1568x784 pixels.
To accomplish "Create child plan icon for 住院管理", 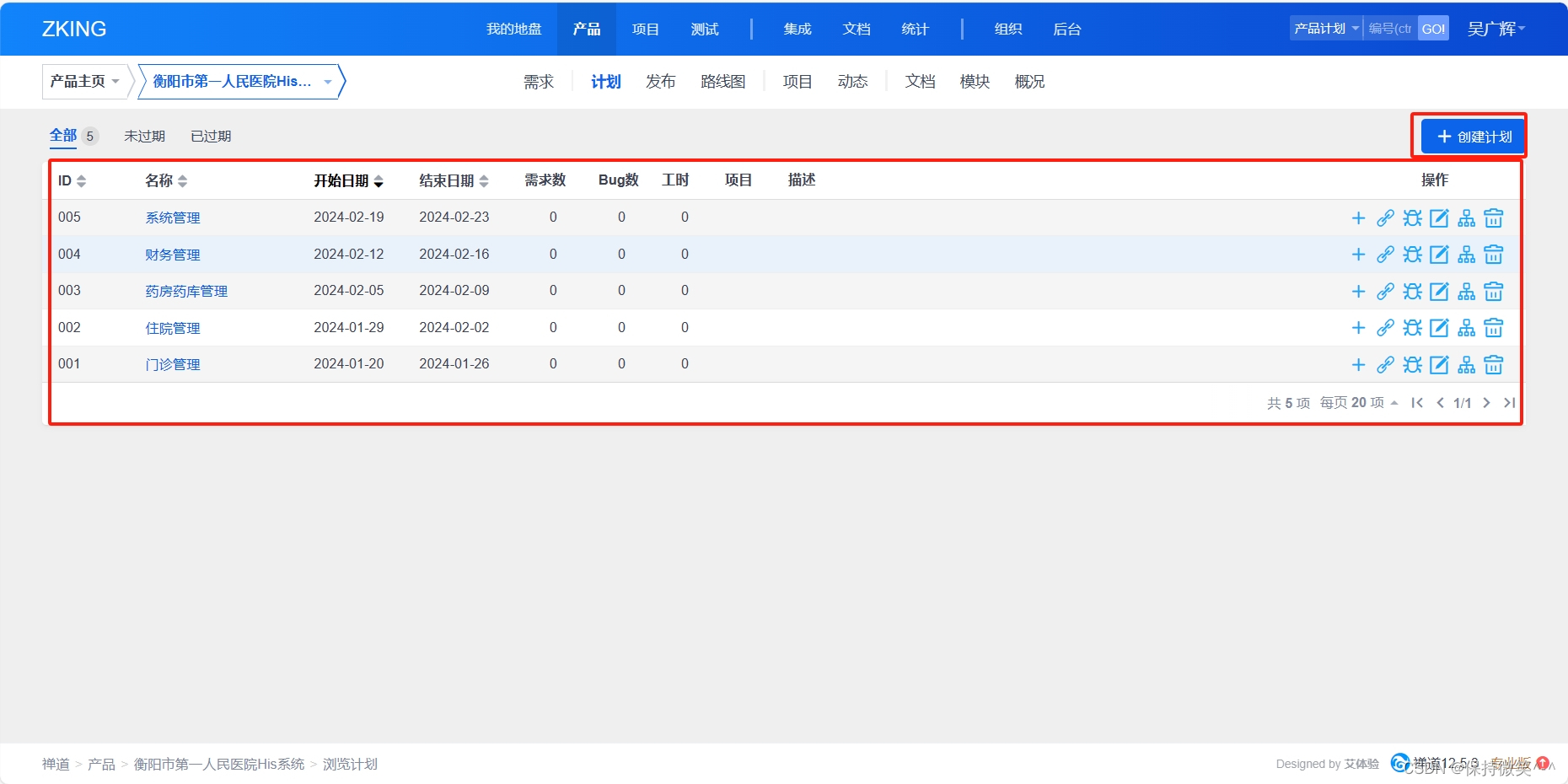I will [x=1467, y=328].
